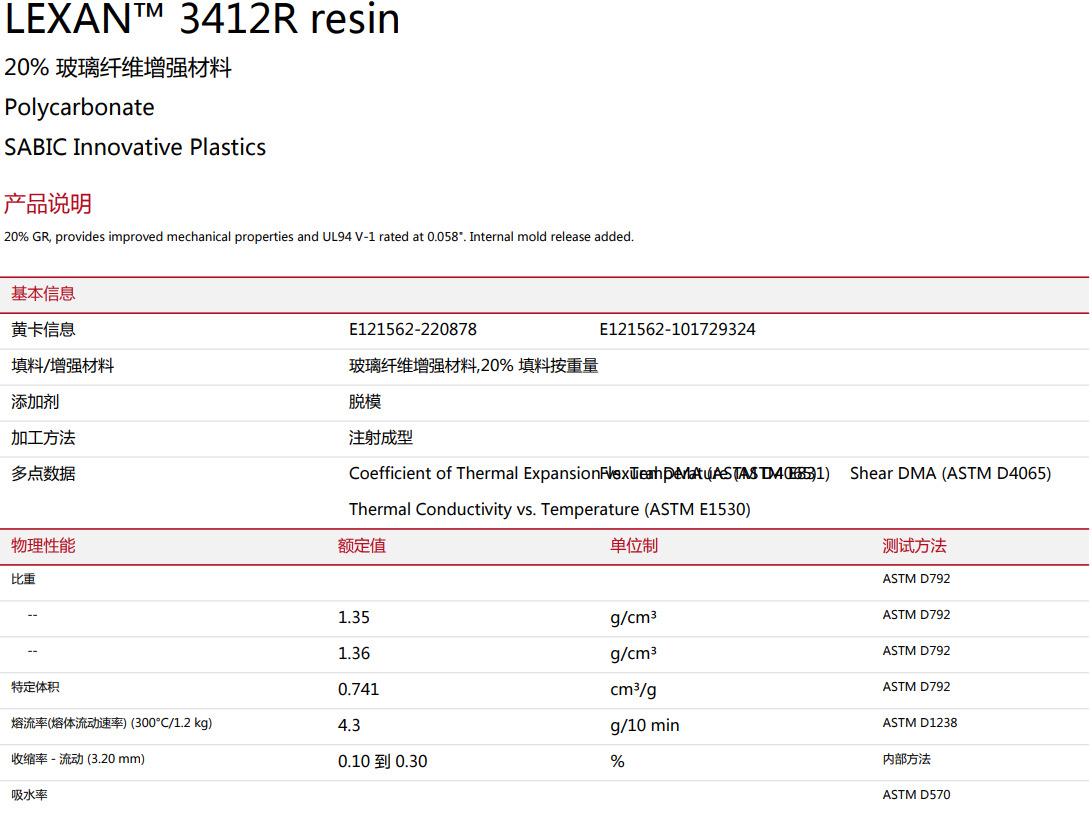Viewport: 1092px width, 816px height.
Task: Click Shear DMA (ASTM D4065) entry
Action: (950, 474)
